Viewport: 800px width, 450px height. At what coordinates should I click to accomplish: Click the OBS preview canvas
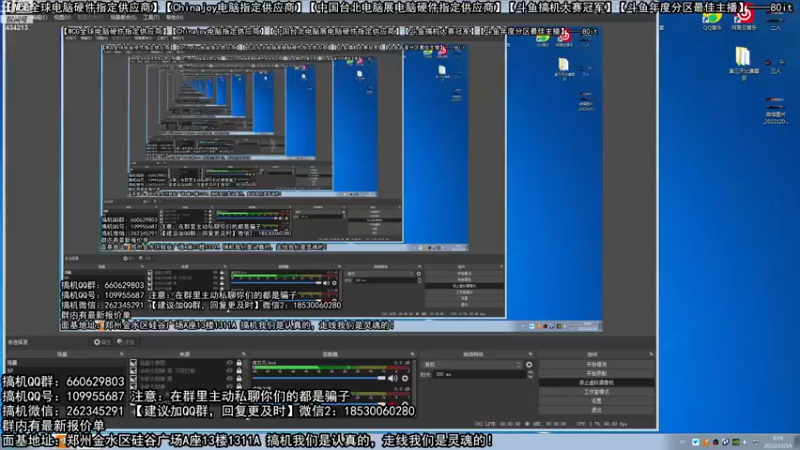pyautogui.click(x=332, y=179)
